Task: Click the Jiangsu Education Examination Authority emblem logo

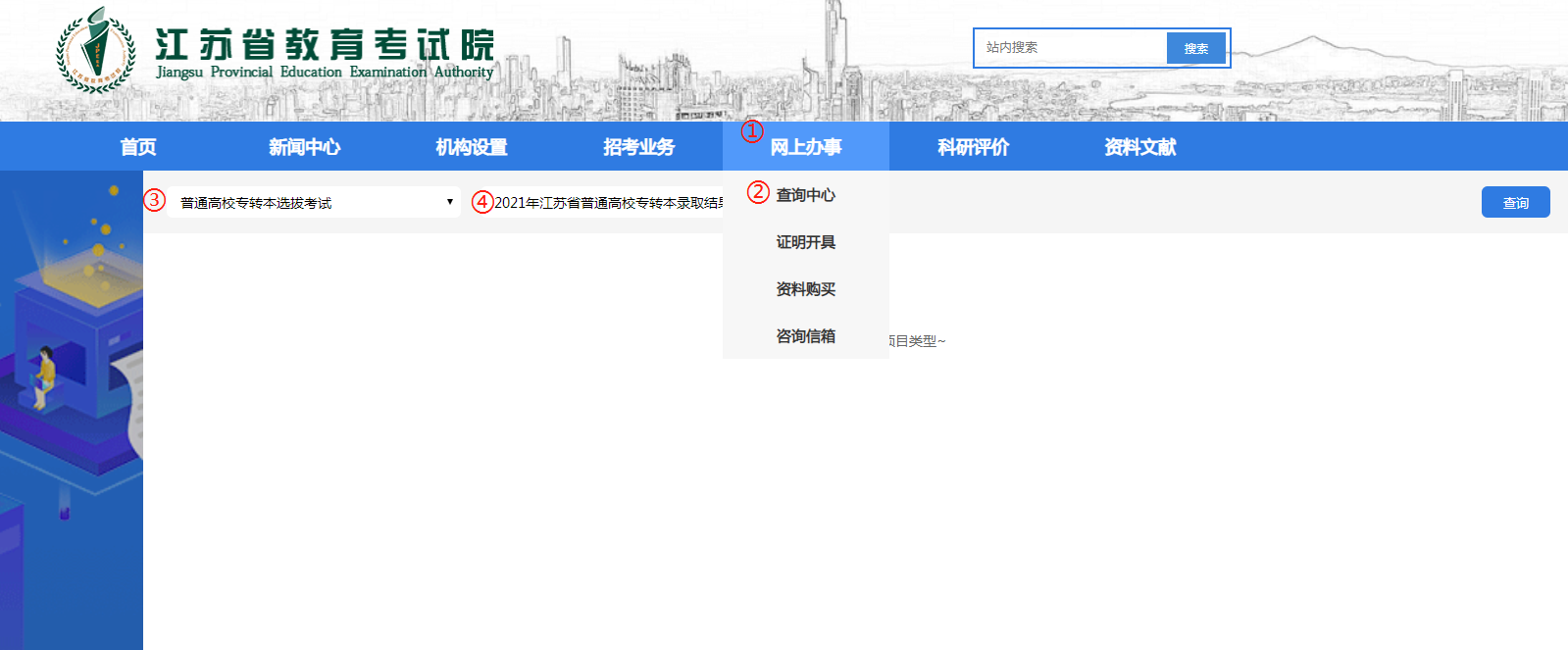Action: click(x=95, y=51)
